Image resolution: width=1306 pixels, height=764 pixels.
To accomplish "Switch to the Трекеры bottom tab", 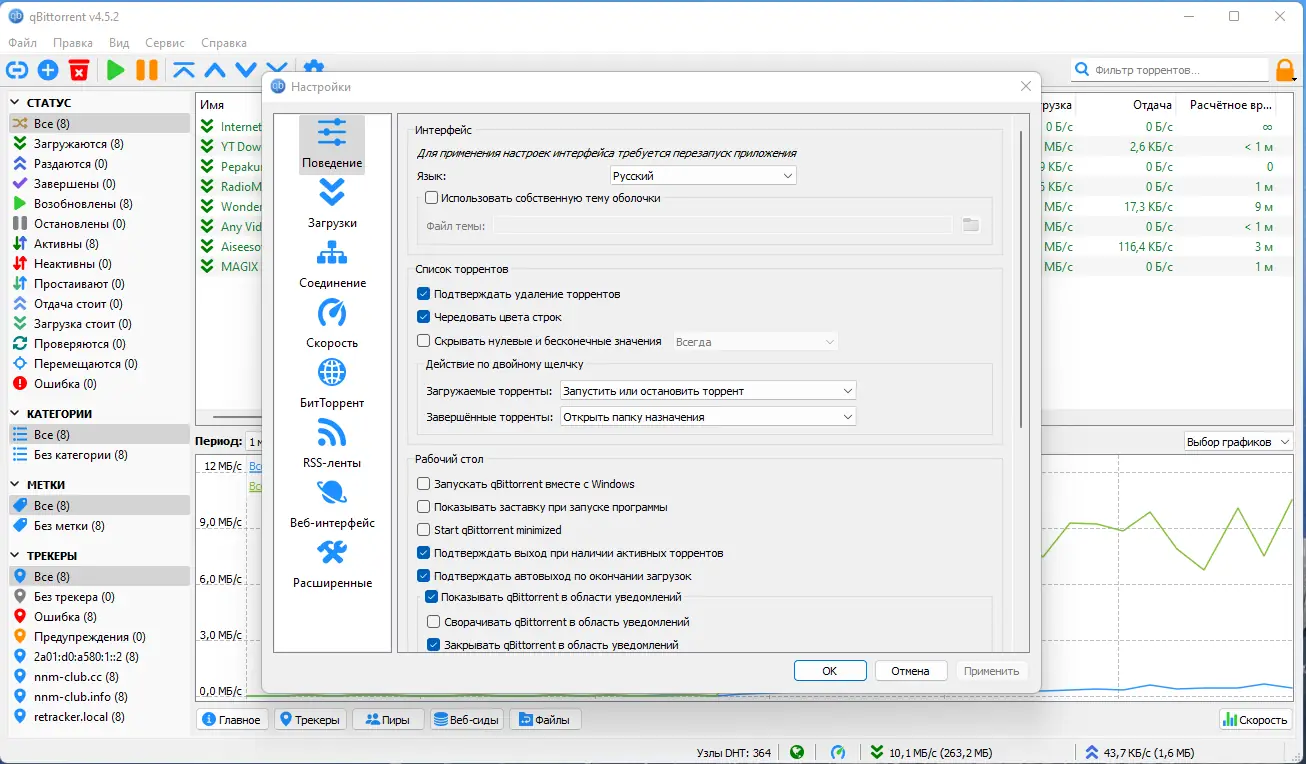I will pos(310,720).
